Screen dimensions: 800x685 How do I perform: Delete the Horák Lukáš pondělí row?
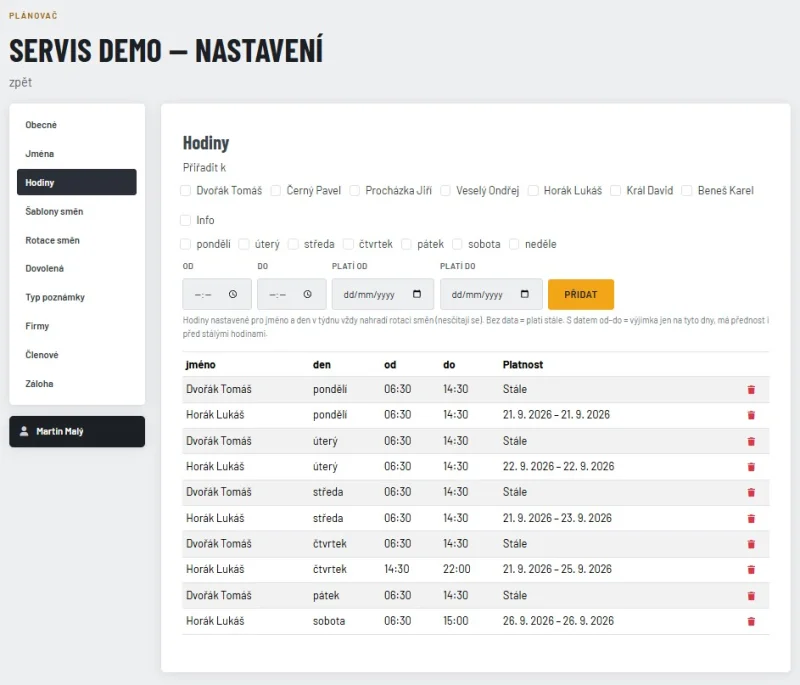[751, 415]
